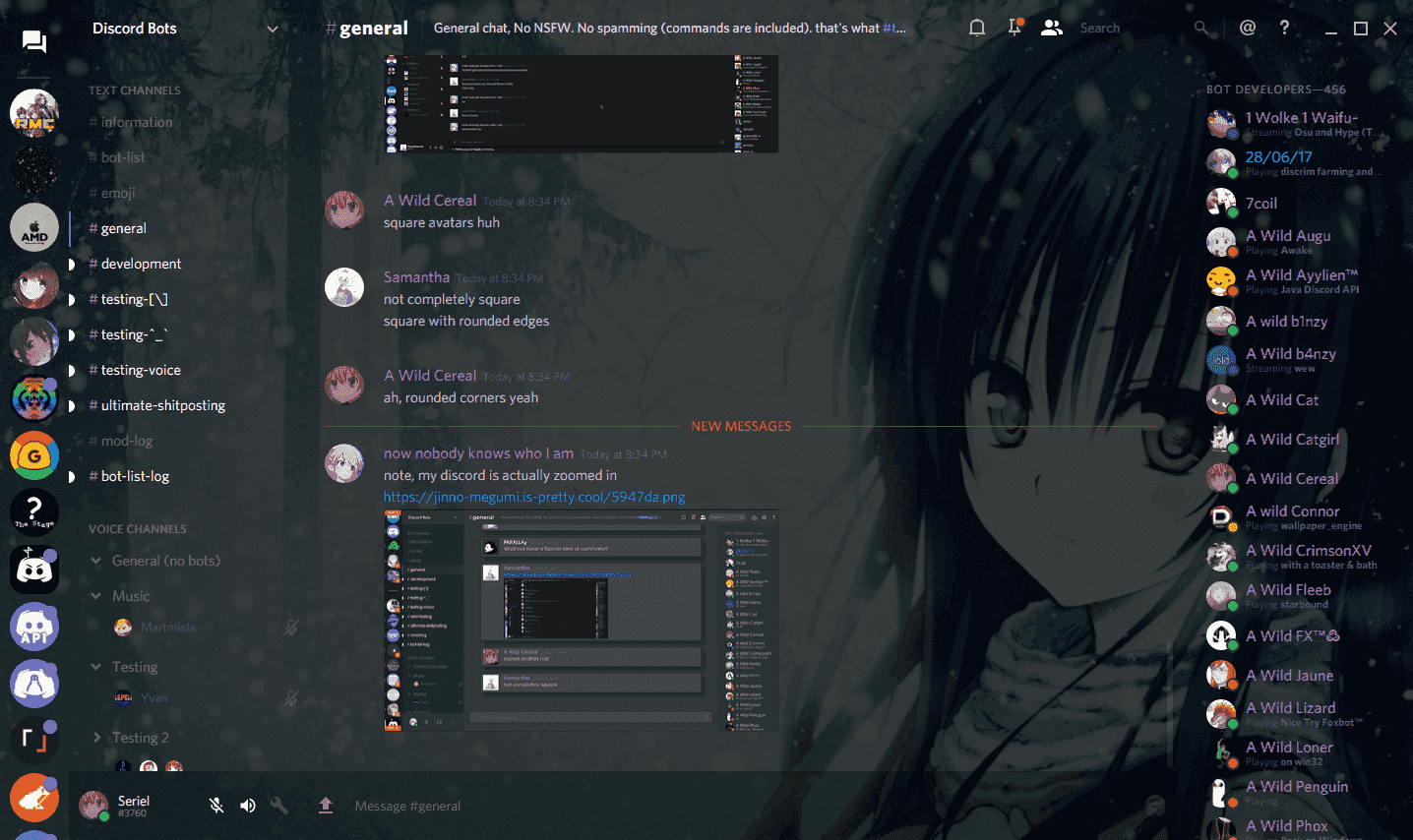Toggle microphone mute
Viewport: 1413px width, 840px height.
click(216, 806)
